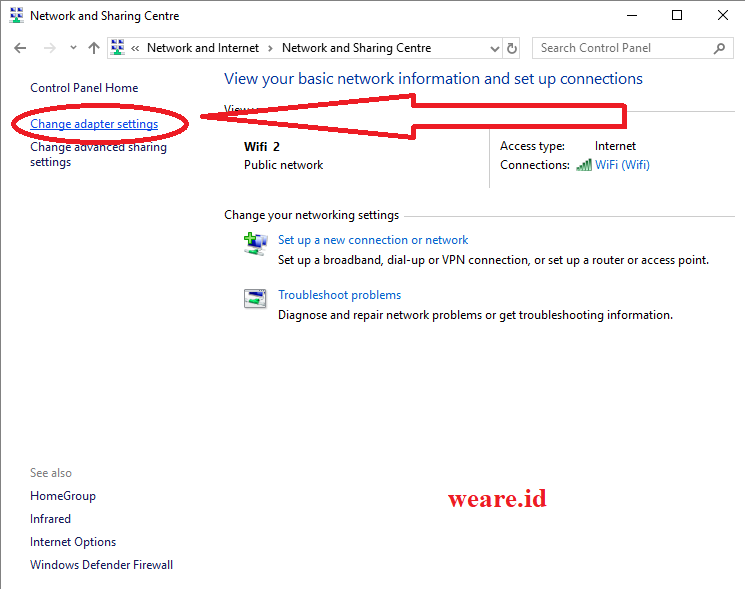Open HomeGroup under See also
Image resolution: width=745 pixels, height=589 pixels.
click(63, 496)
